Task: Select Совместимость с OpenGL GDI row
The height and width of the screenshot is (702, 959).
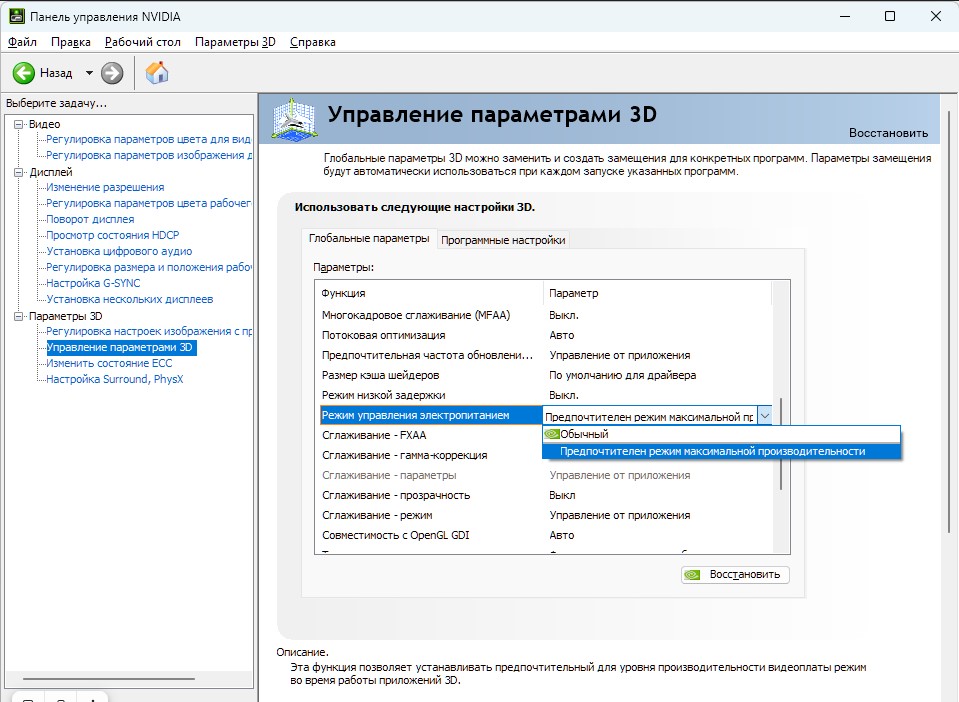Action: click(544, 535)
